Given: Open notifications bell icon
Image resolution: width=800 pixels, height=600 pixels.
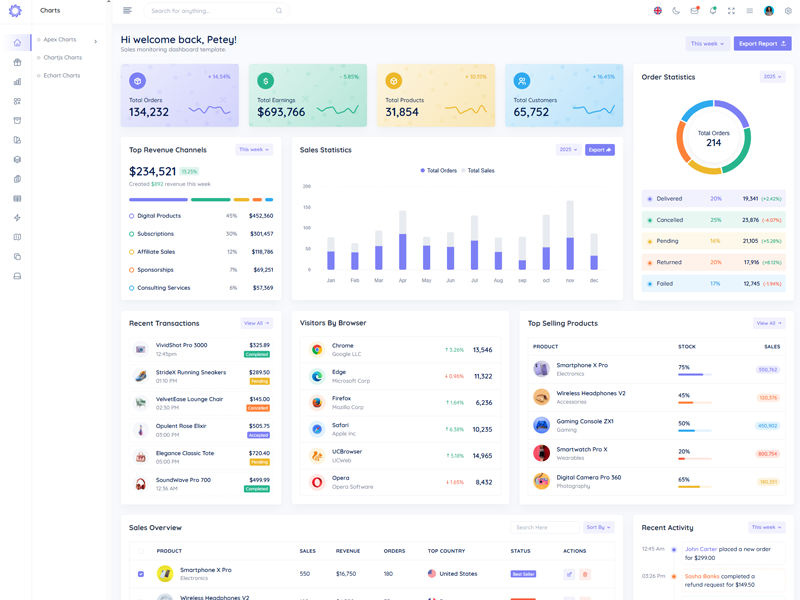Looking at the screenshot, I should tap(713, 11).
